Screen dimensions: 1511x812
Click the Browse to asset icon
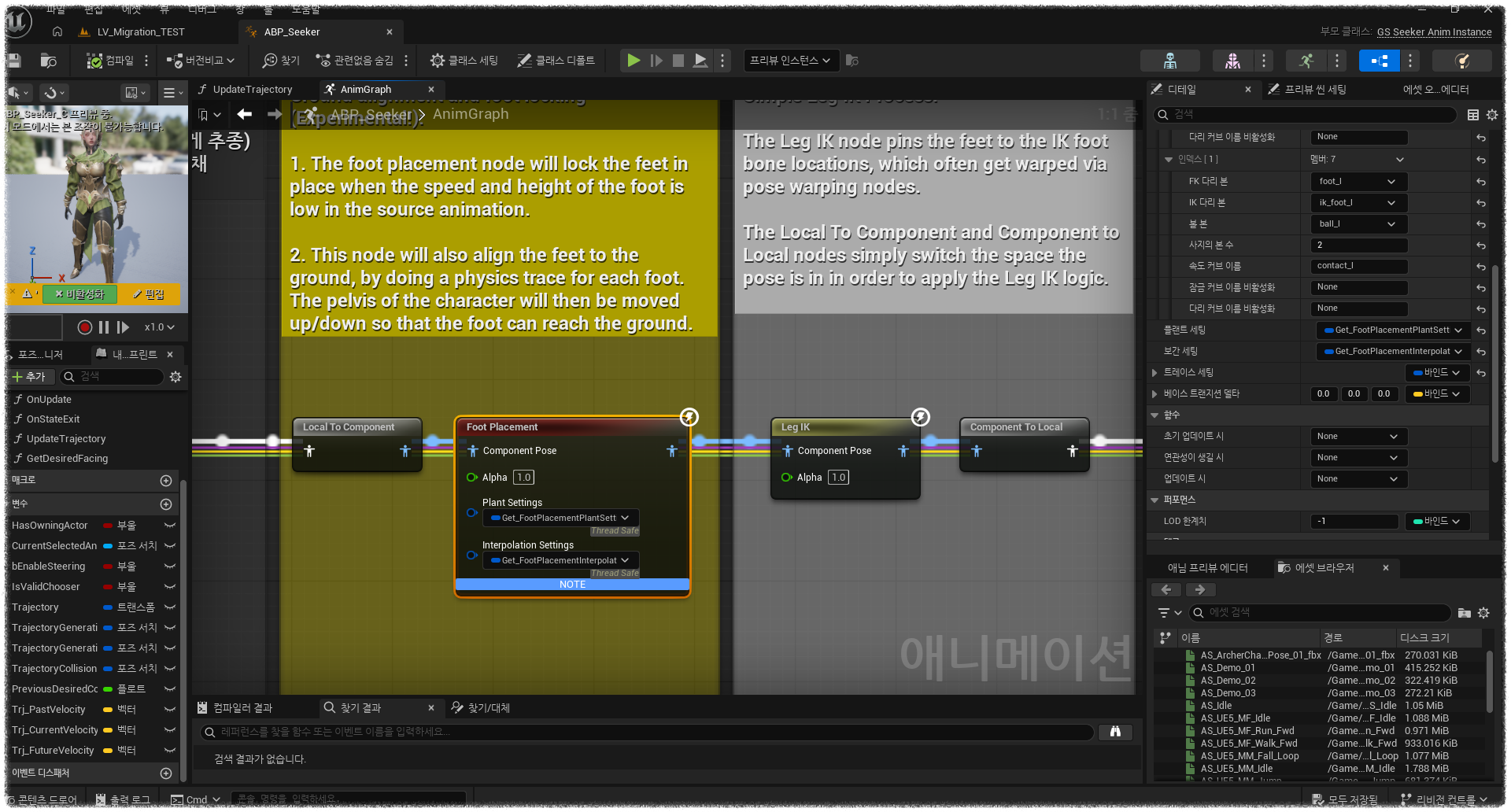(x=48, y=61)
